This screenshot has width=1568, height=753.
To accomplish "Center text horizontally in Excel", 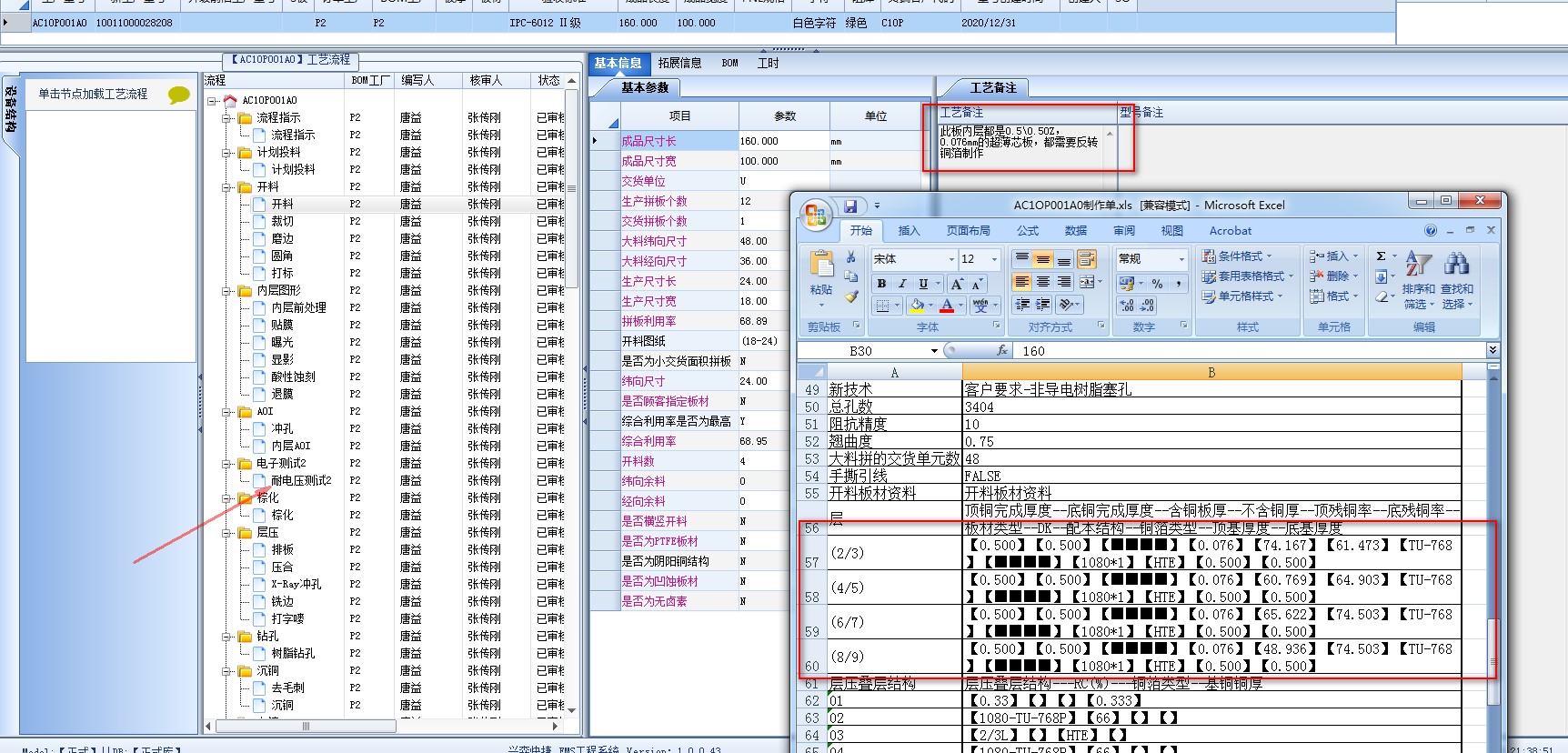I will point(1042,282).
